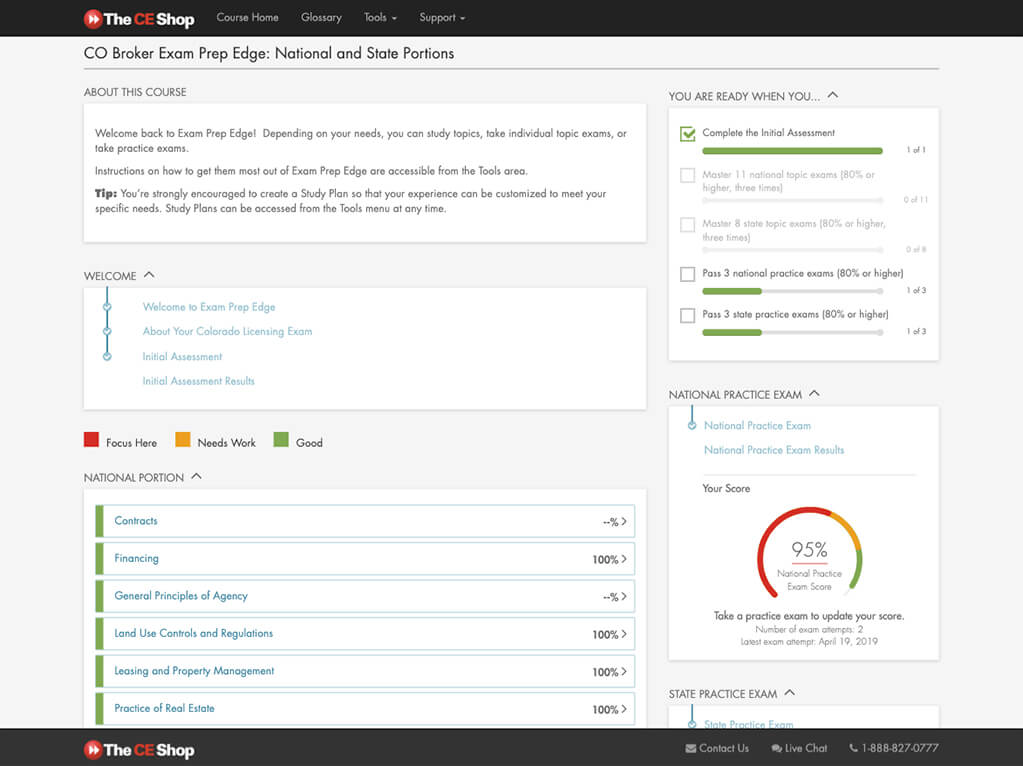The image size is (1023, 766).
Task: Click the Contact Us footer link
Action: (717, 748)
